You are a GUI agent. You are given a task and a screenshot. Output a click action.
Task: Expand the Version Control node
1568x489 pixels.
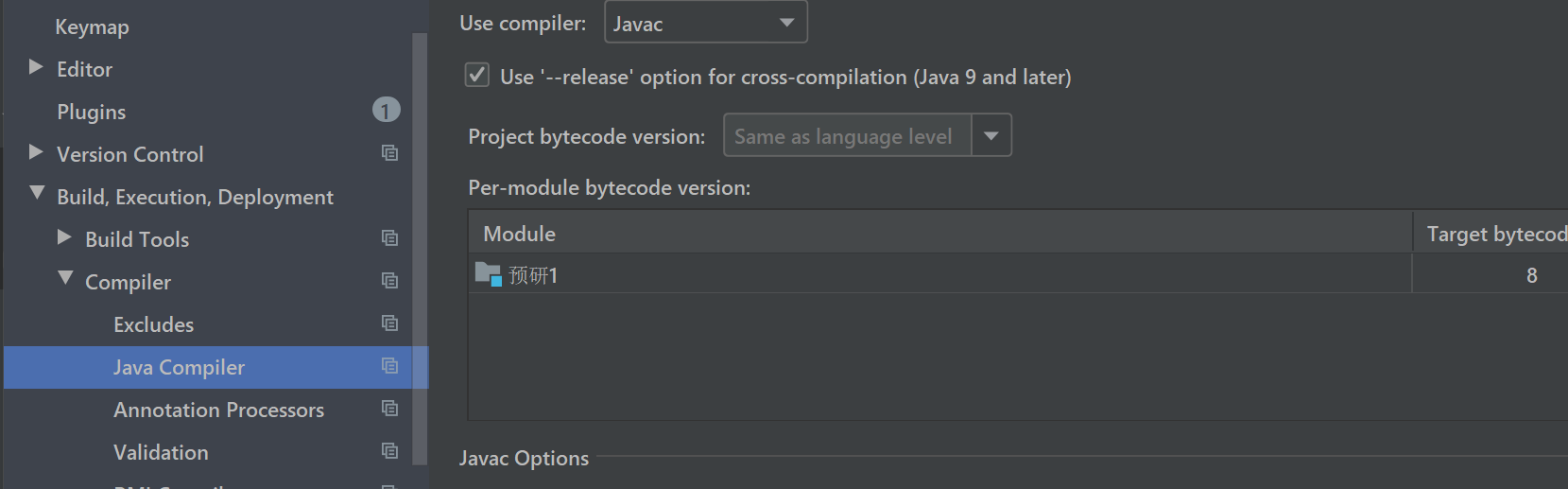coord(36,152)
